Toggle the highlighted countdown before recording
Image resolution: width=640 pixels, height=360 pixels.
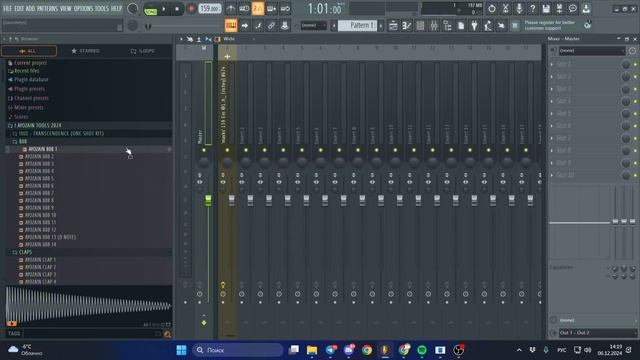[258, 9]
